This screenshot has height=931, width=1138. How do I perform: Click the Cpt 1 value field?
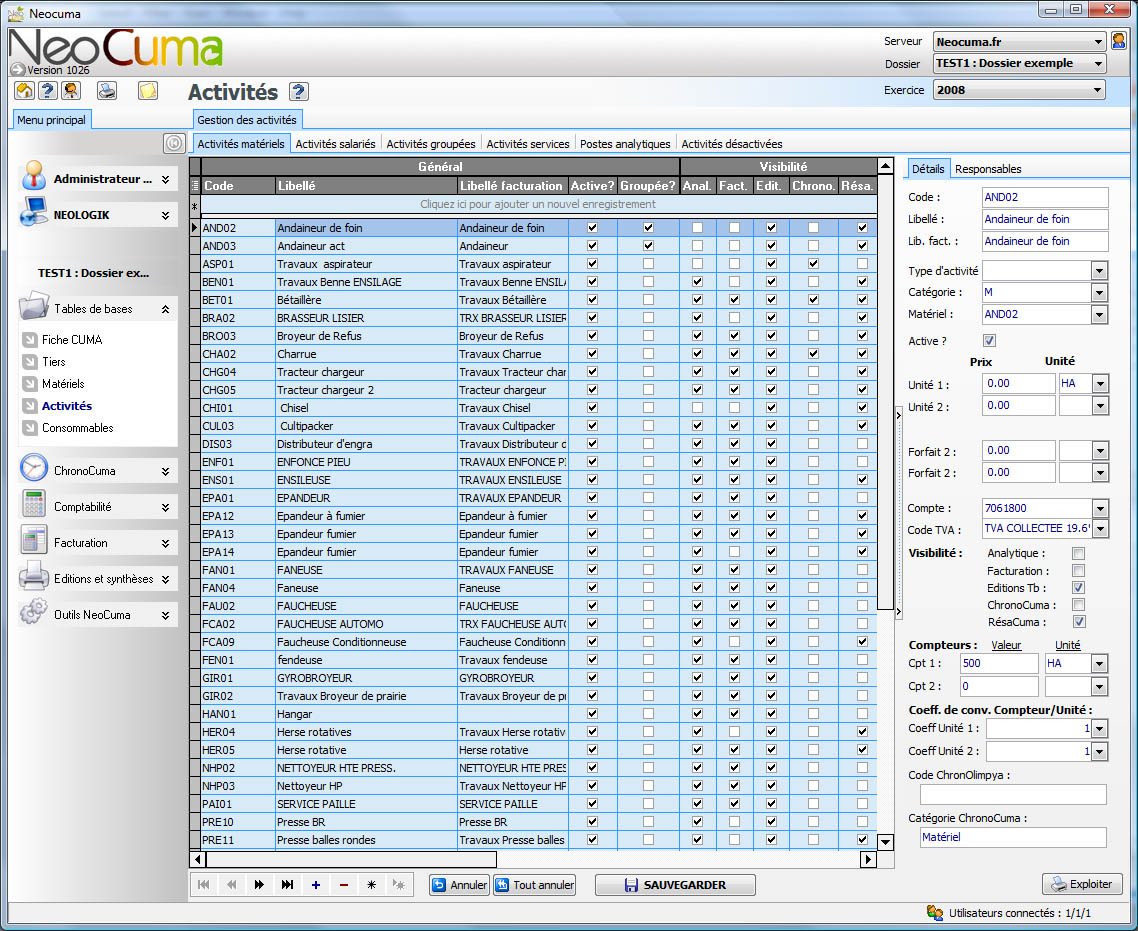[999, 663]
